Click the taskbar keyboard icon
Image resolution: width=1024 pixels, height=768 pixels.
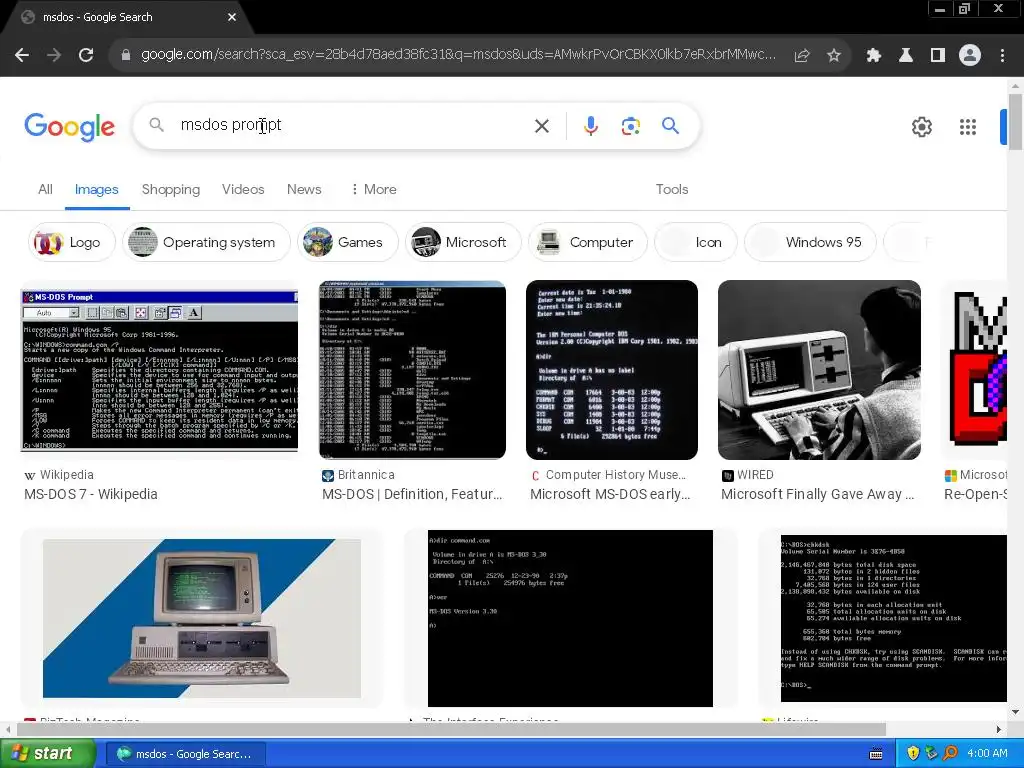pyautogui.click(x=876, y=754)
